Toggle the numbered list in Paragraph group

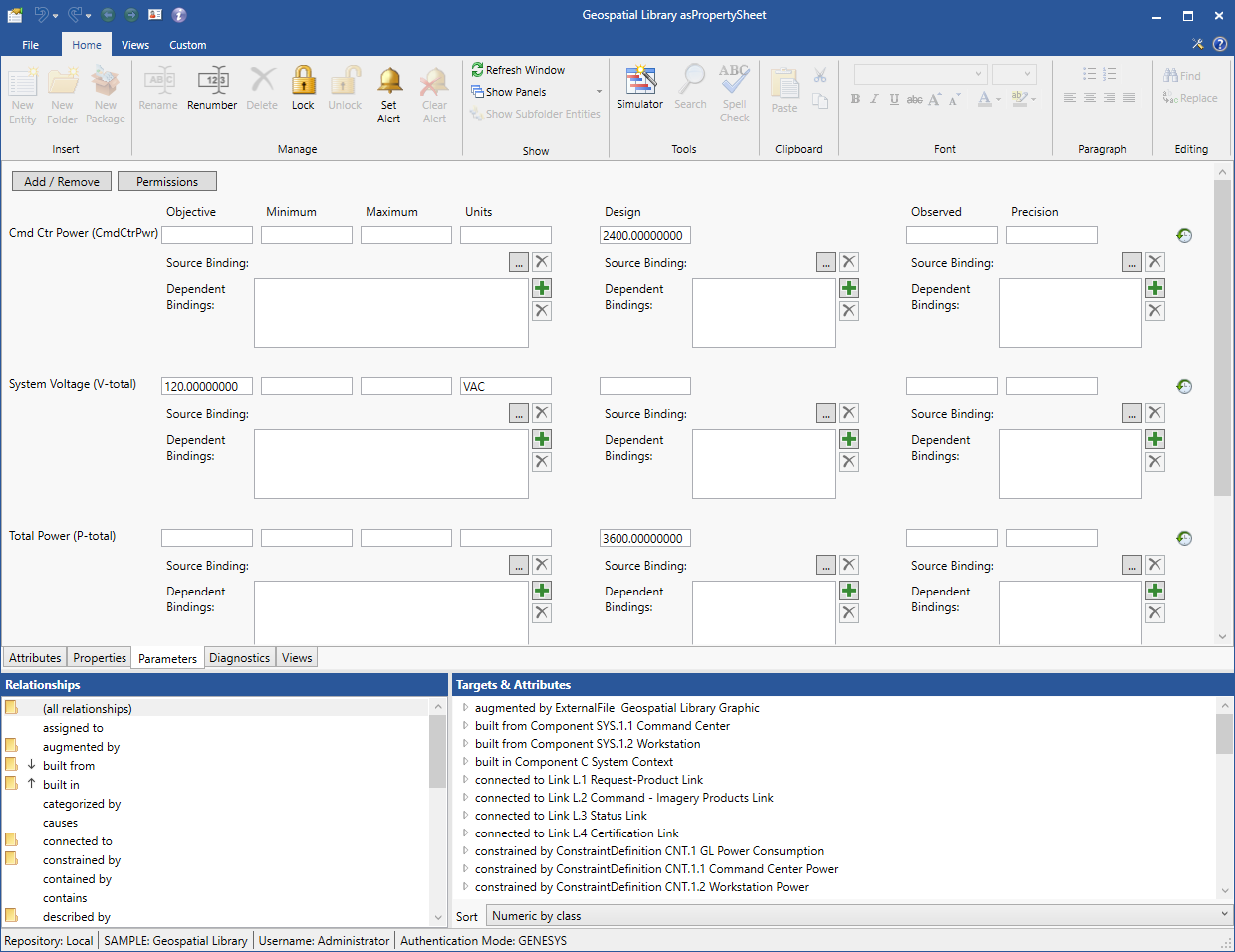[x=1110, y=74]
